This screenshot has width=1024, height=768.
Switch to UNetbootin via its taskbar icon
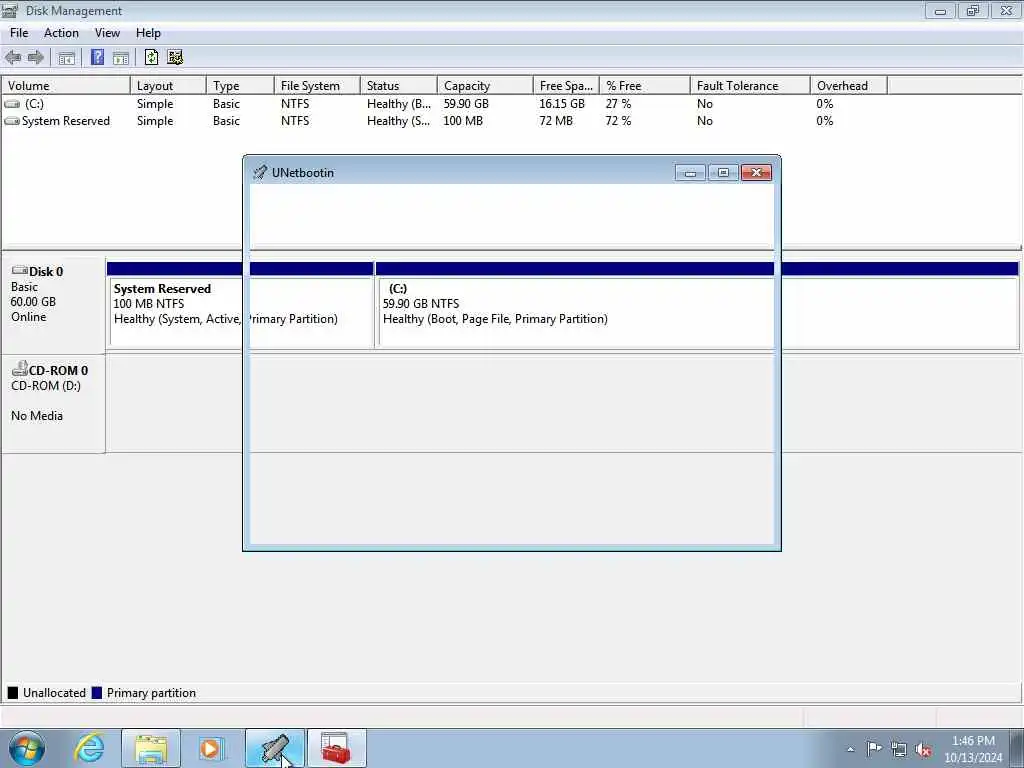pyautogui.click(x=275, y=748)
